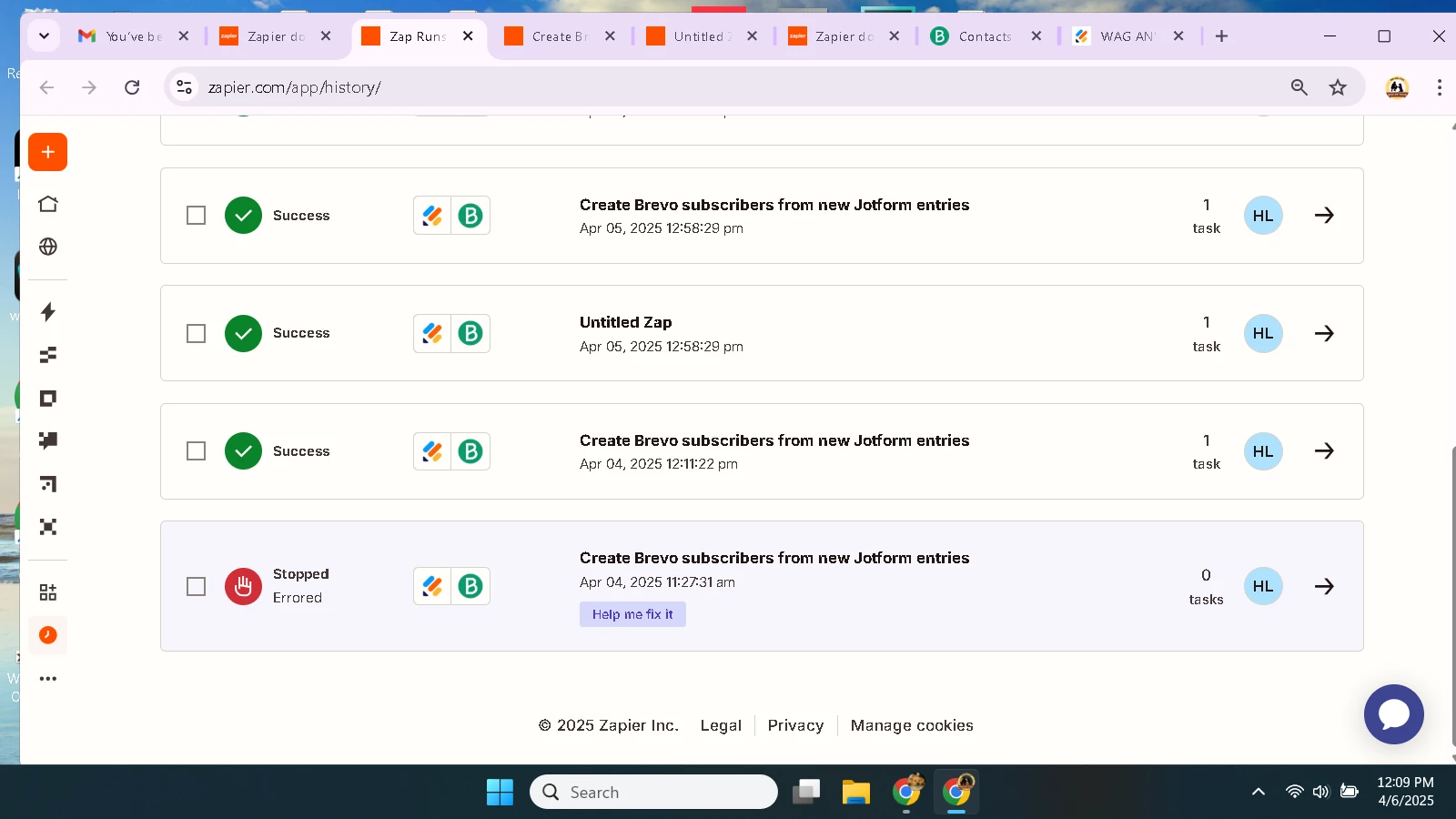
Task: Open the App connections grid icon
Action: [x=48, y=592]
